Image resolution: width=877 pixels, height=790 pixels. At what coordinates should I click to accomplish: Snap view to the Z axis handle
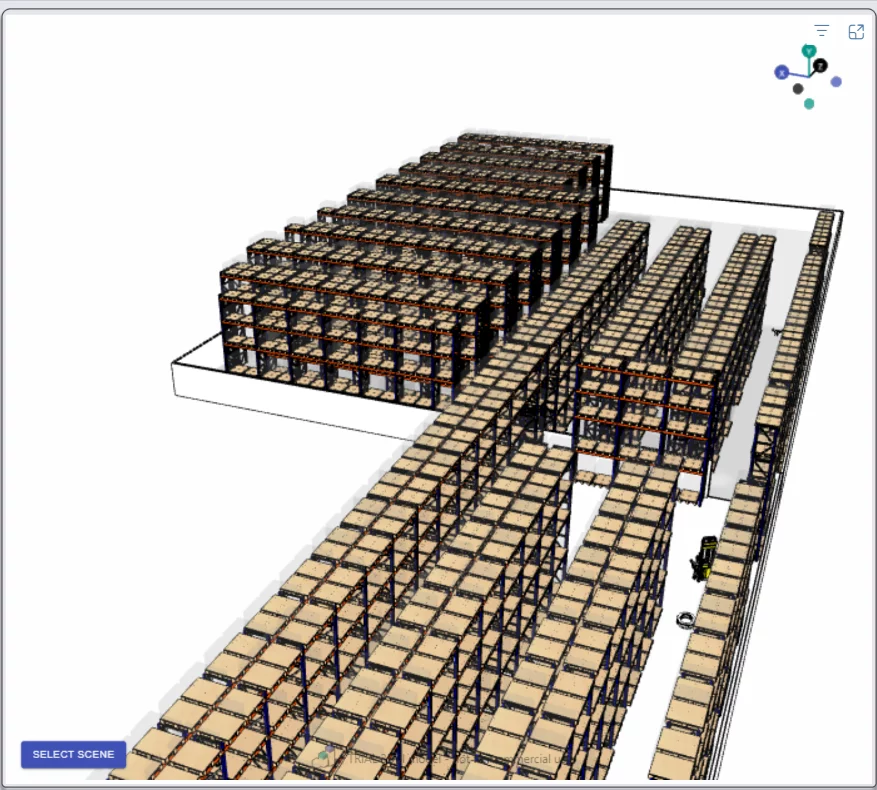pos(820,66)
